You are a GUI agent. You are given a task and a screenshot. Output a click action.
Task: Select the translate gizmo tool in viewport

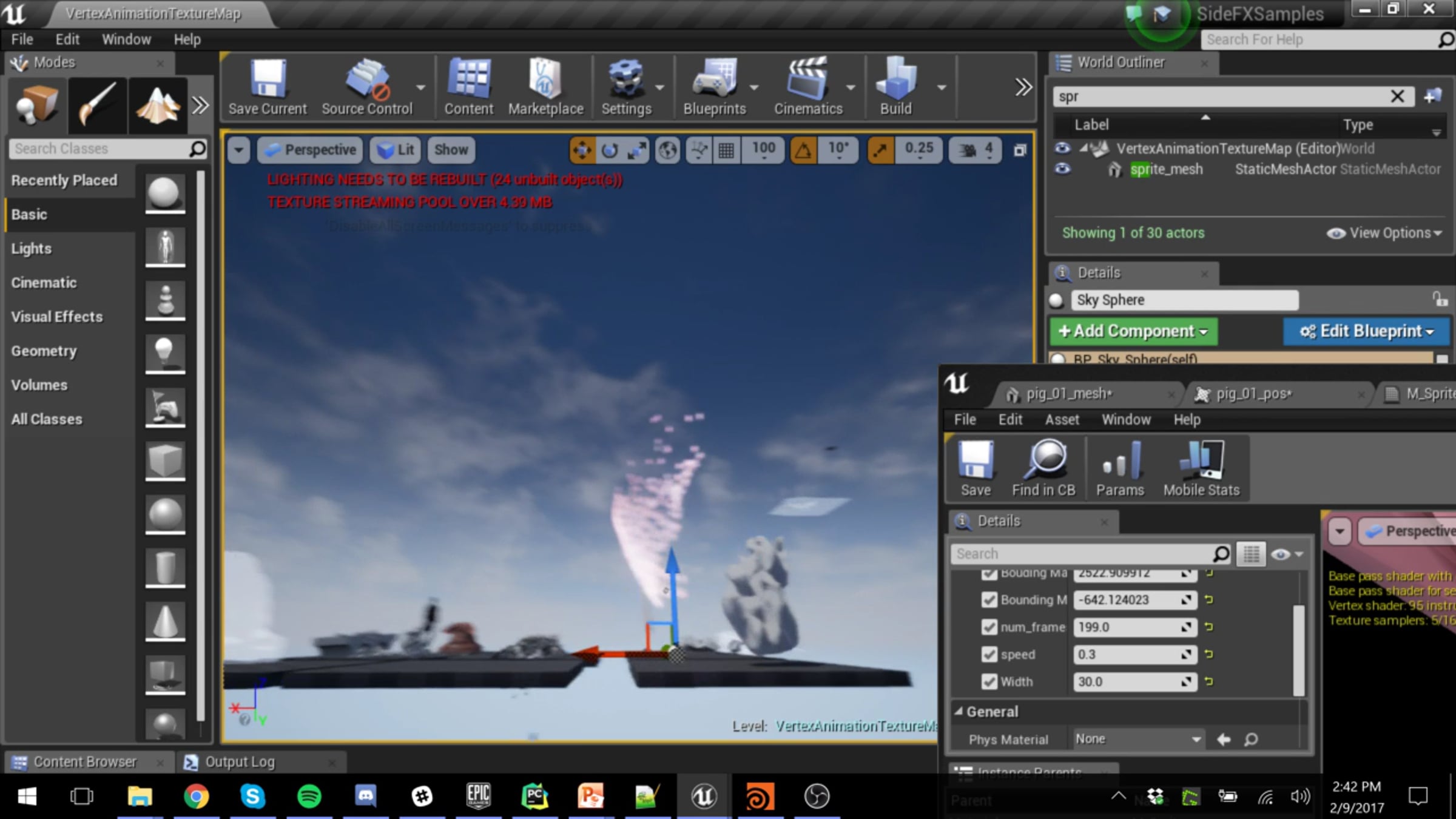[582, 150]
